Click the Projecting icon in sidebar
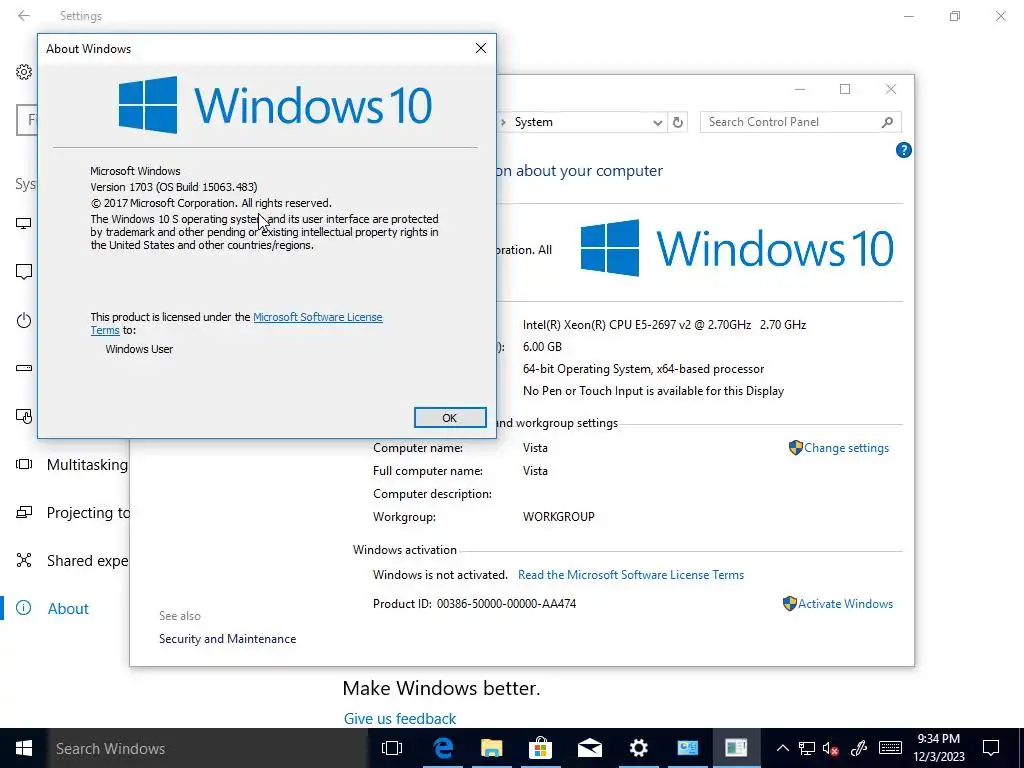 point(24,513)
